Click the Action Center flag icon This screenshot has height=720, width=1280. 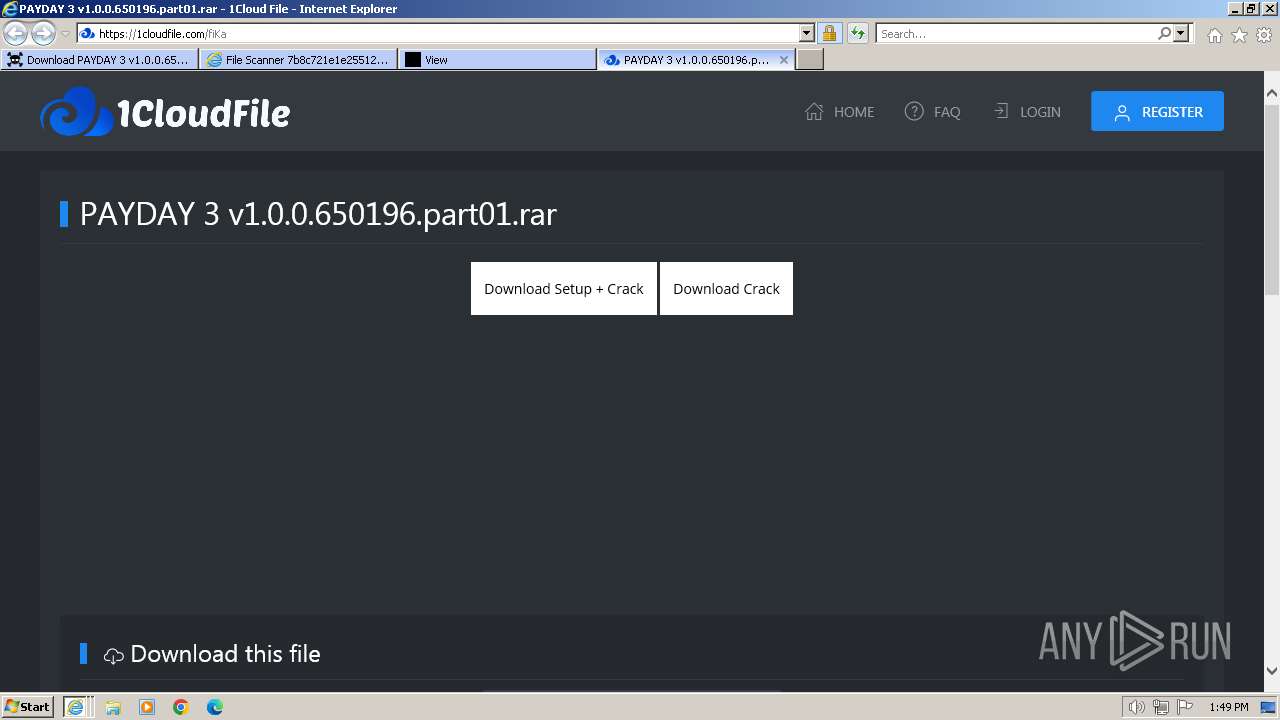(x=1185, y=707)
